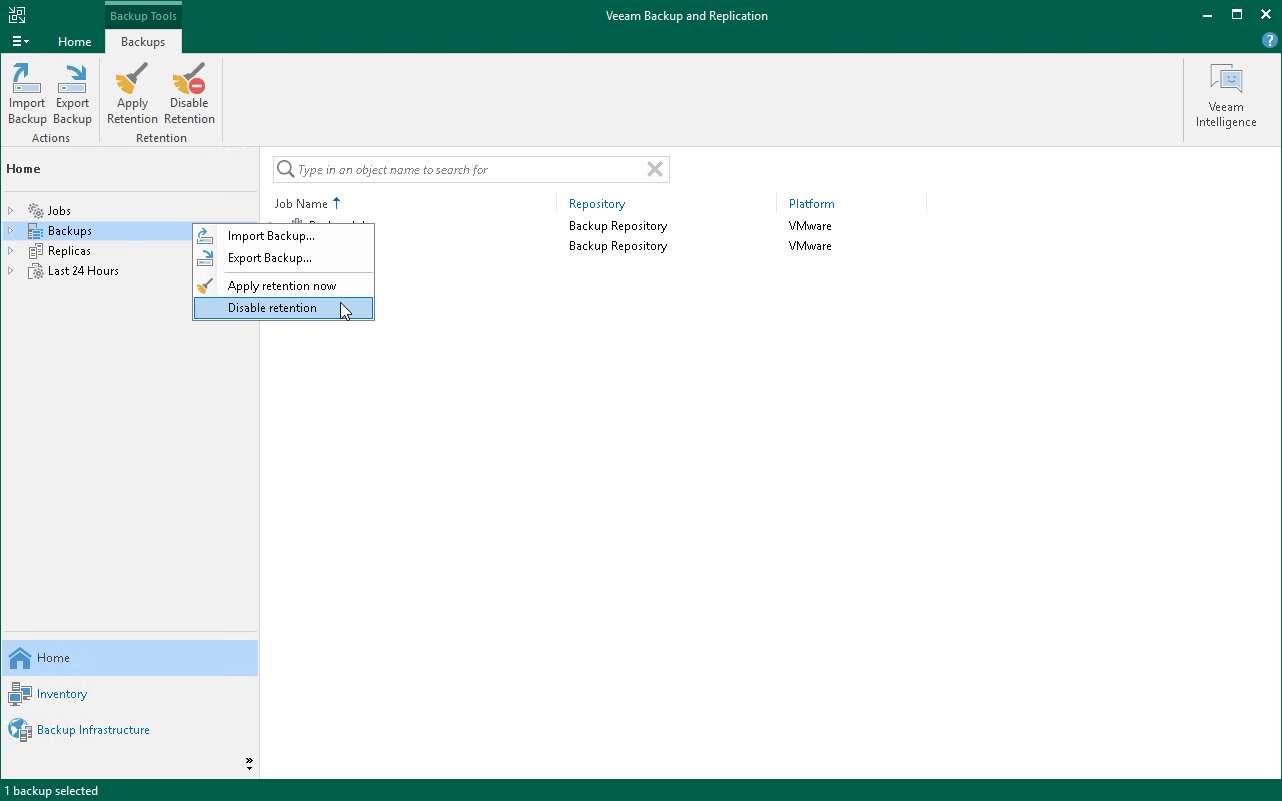Open Veeam Intelligence assistant
The width and height of the screenshot is (1282, 801).
(x=1226, y=97)
